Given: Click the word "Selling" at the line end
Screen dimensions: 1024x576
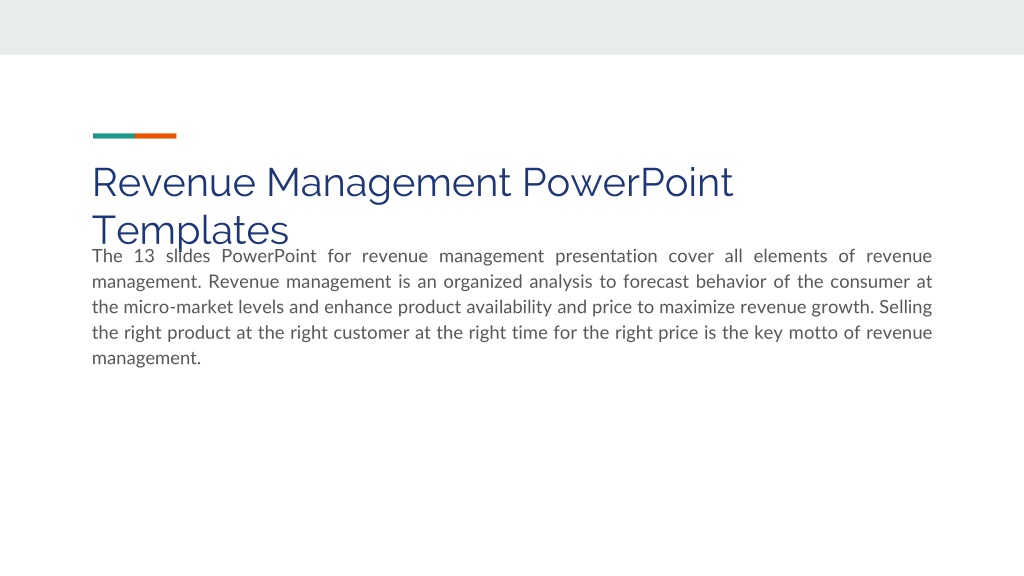Looking at the screenshot, I should tap(906, 308).
